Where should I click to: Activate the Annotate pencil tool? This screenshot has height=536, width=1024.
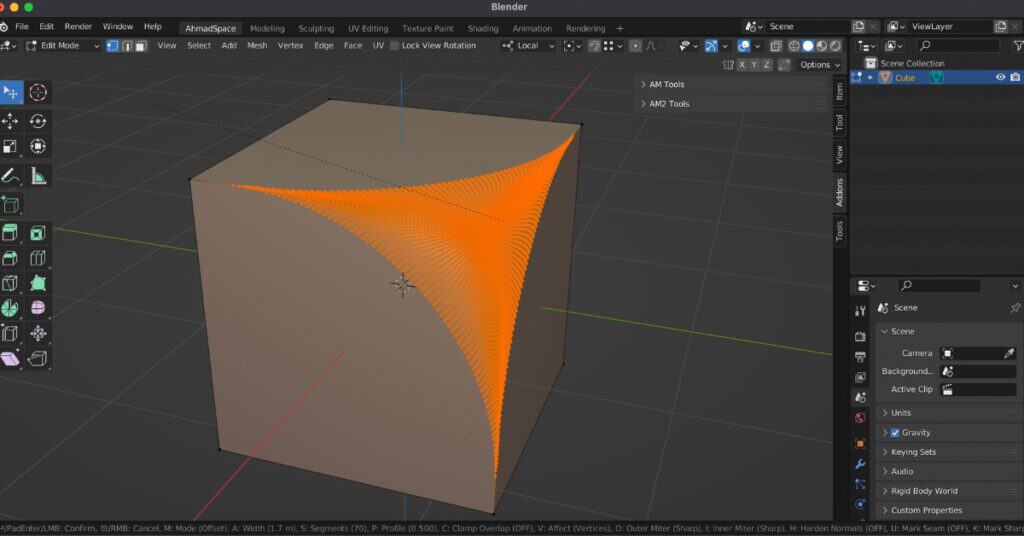click(11, 176)
